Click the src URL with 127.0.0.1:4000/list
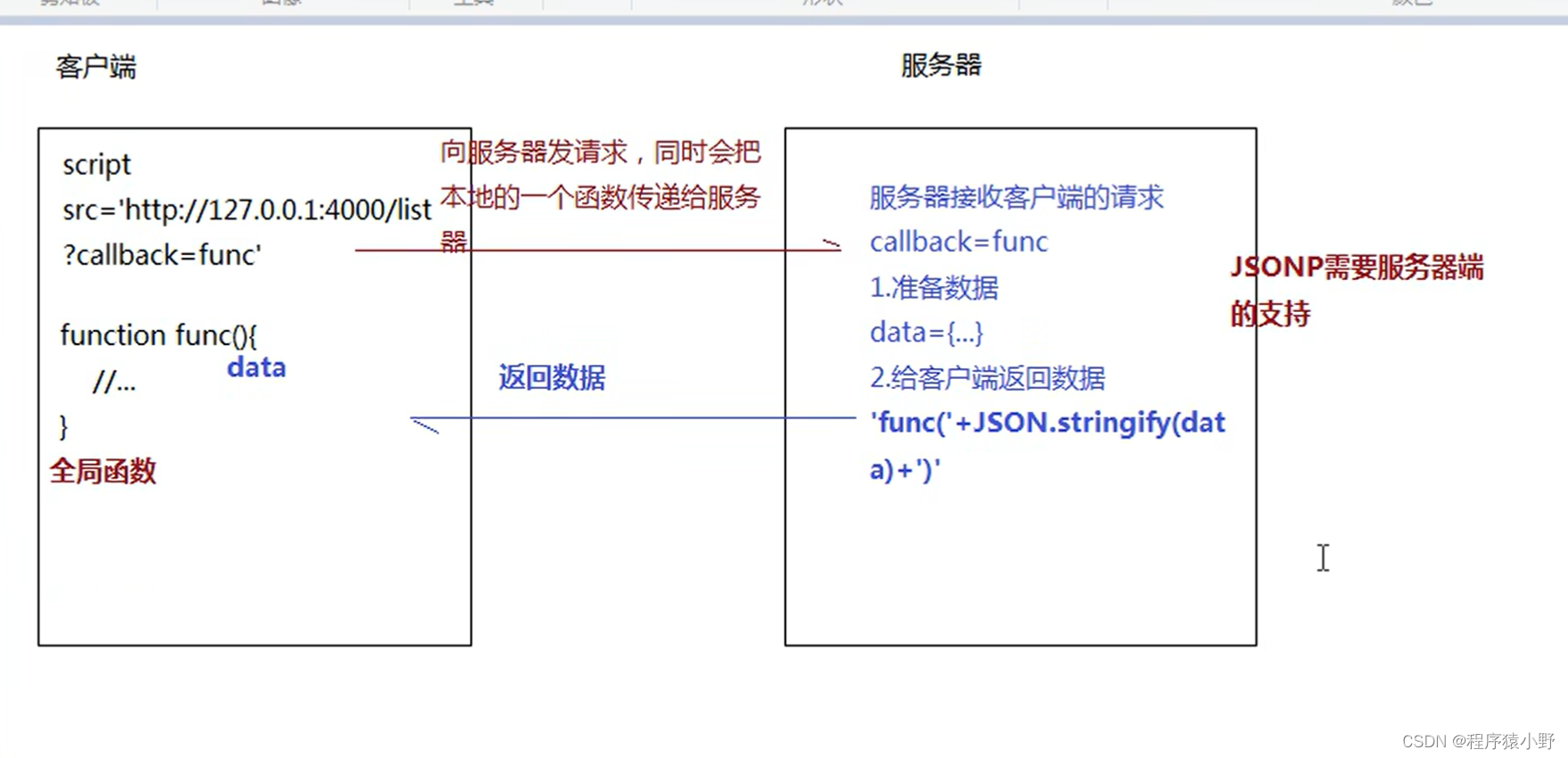This screenshot has height=758, width=1568. point(247,210)
